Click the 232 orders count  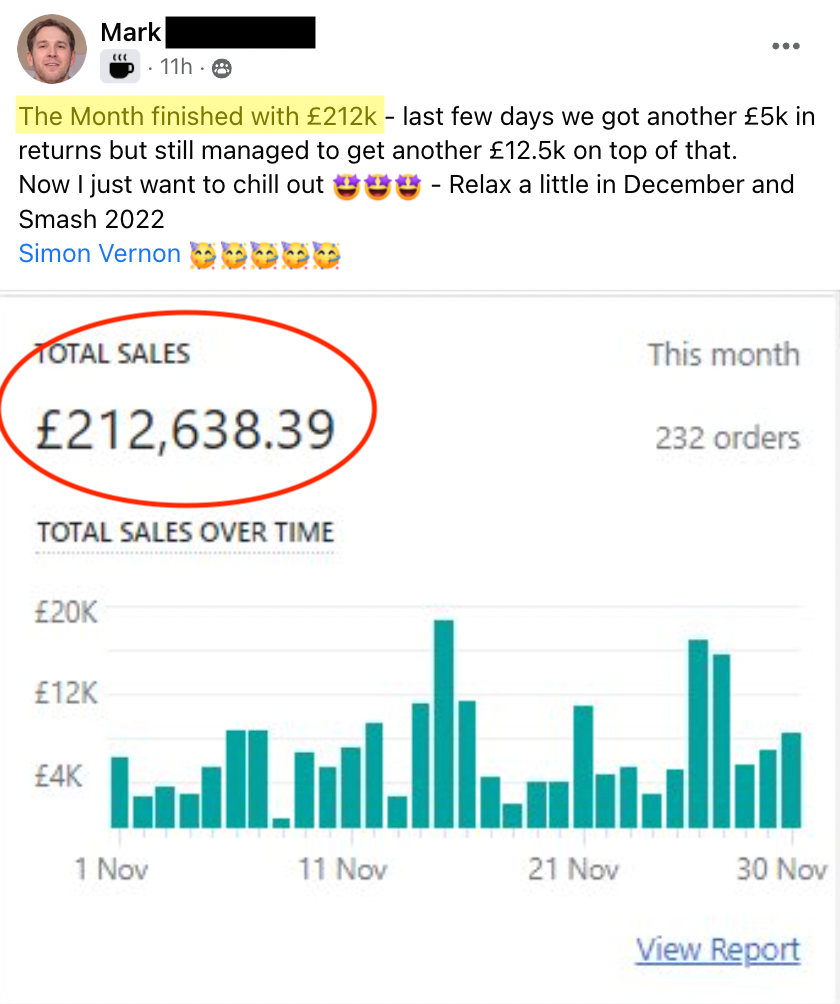(x=727, y=438)
